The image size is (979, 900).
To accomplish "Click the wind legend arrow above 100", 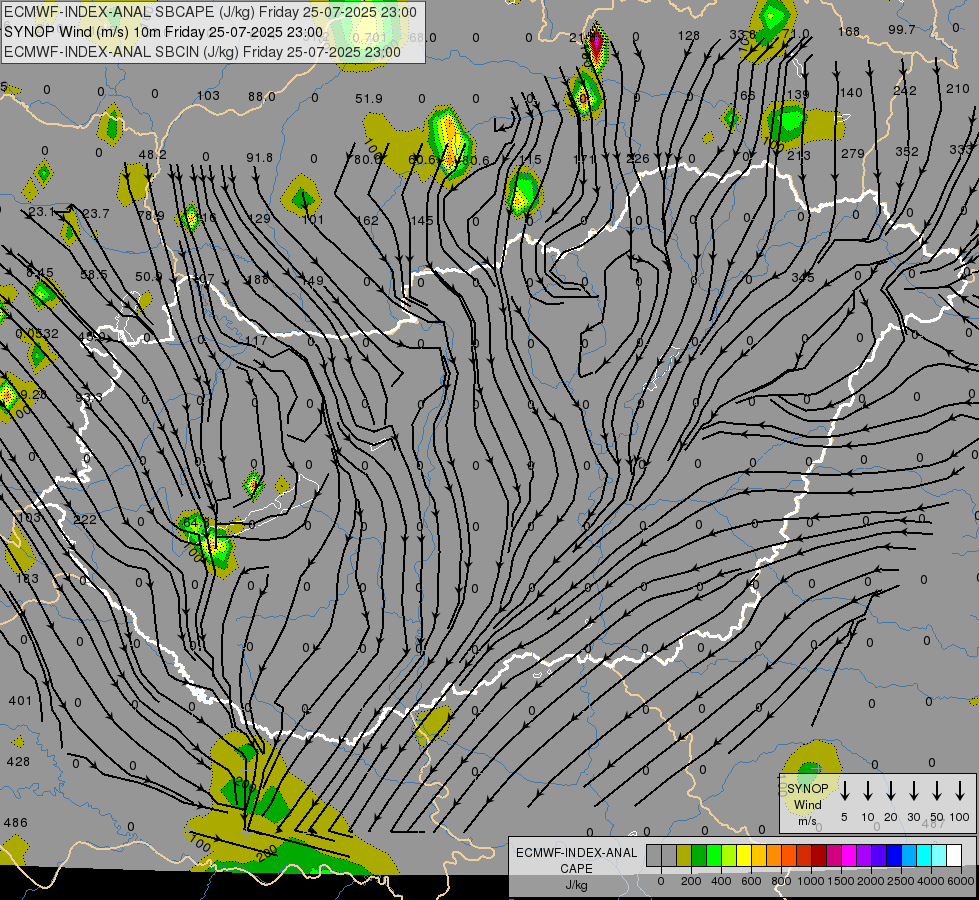I will pyautogui.click(x=960, y=790).
